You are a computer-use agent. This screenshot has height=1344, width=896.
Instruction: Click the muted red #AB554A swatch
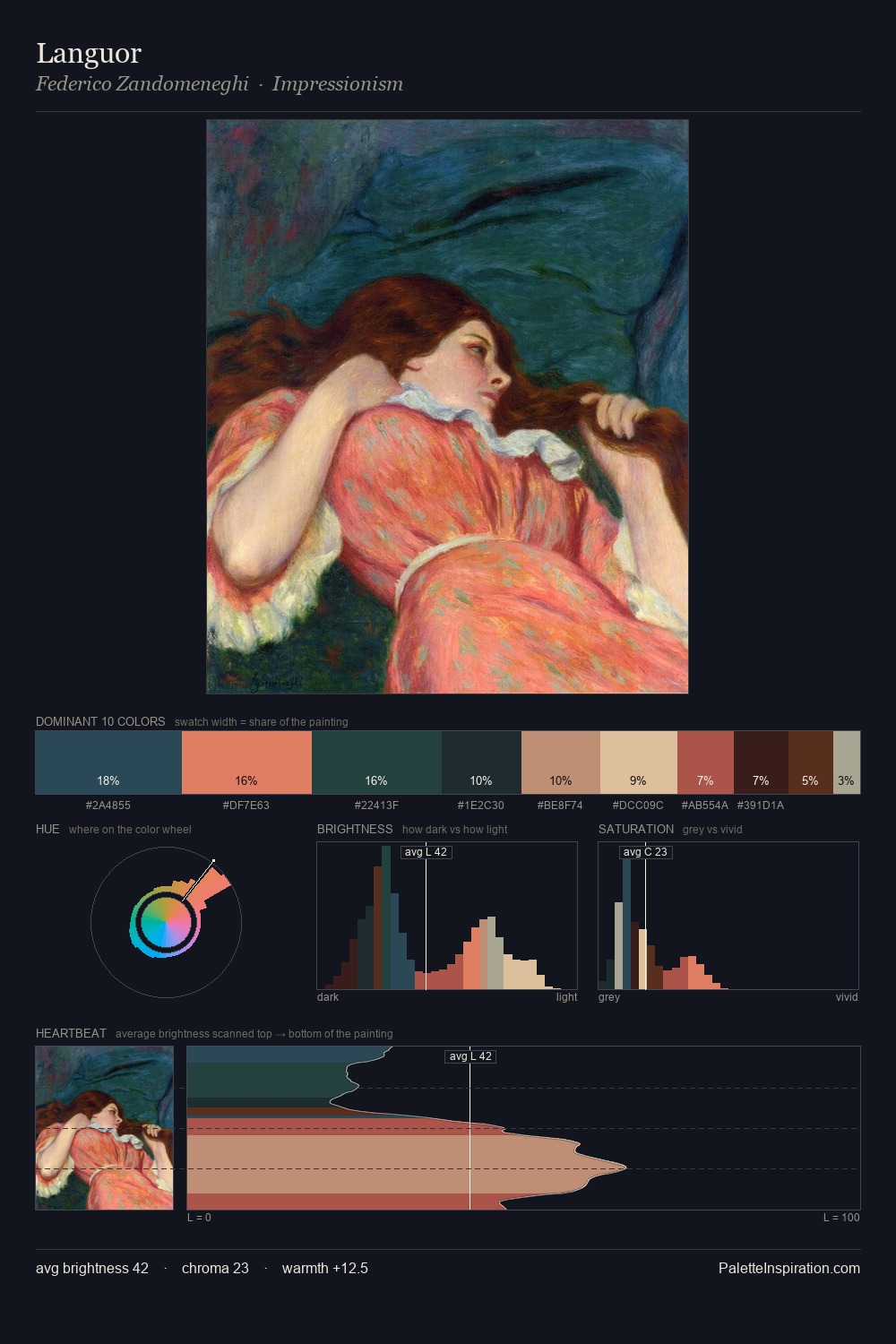[705, 762]
